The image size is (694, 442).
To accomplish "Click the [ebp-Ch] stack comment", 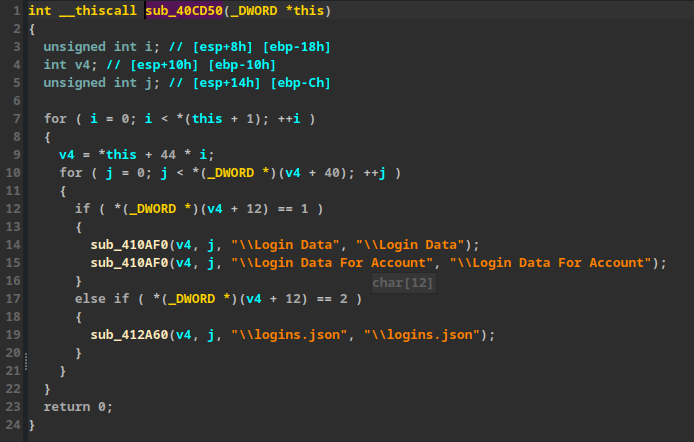I will [301, 83].
